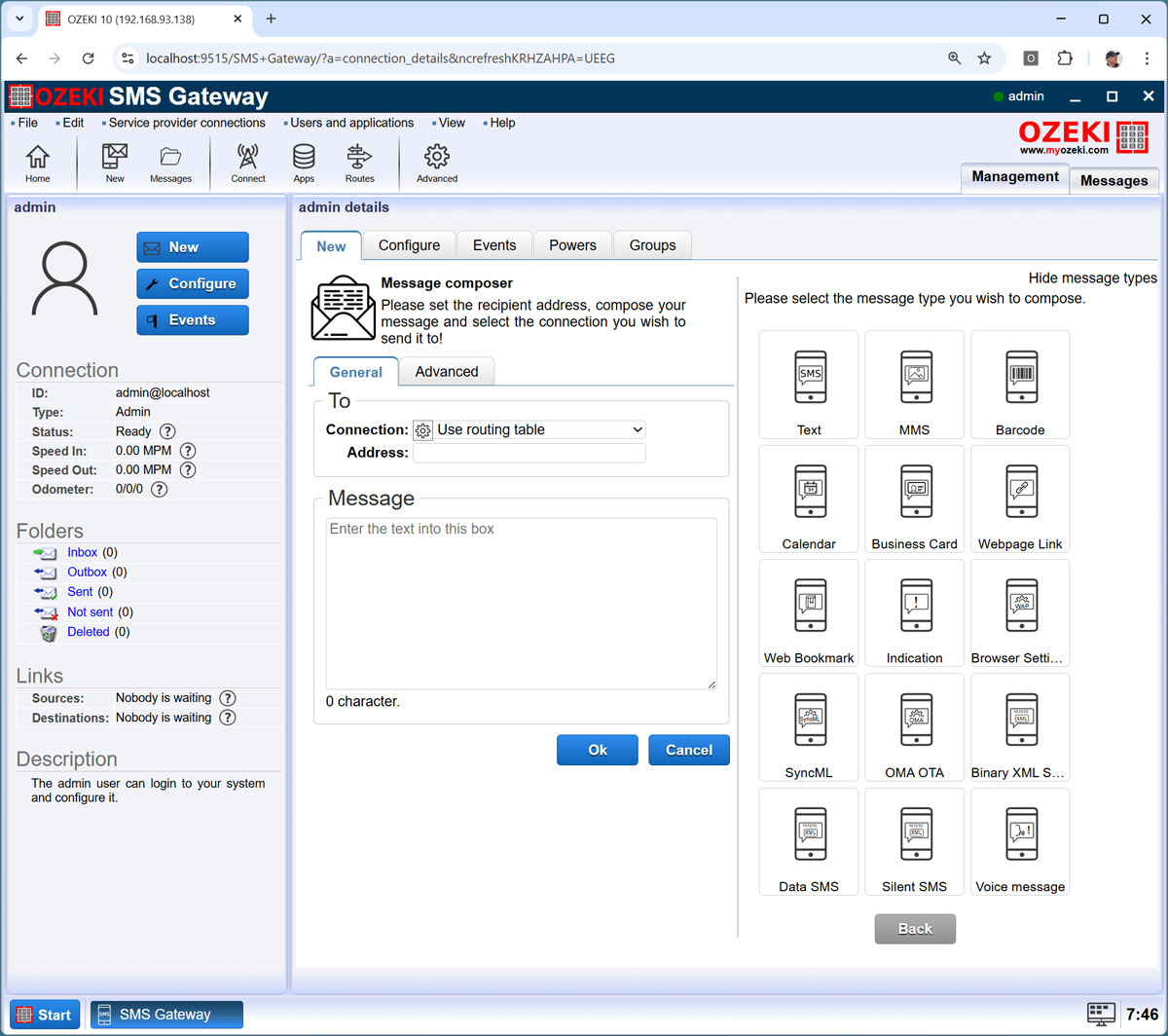
Task: Select the Voice message type
Action: [1020, 841]
